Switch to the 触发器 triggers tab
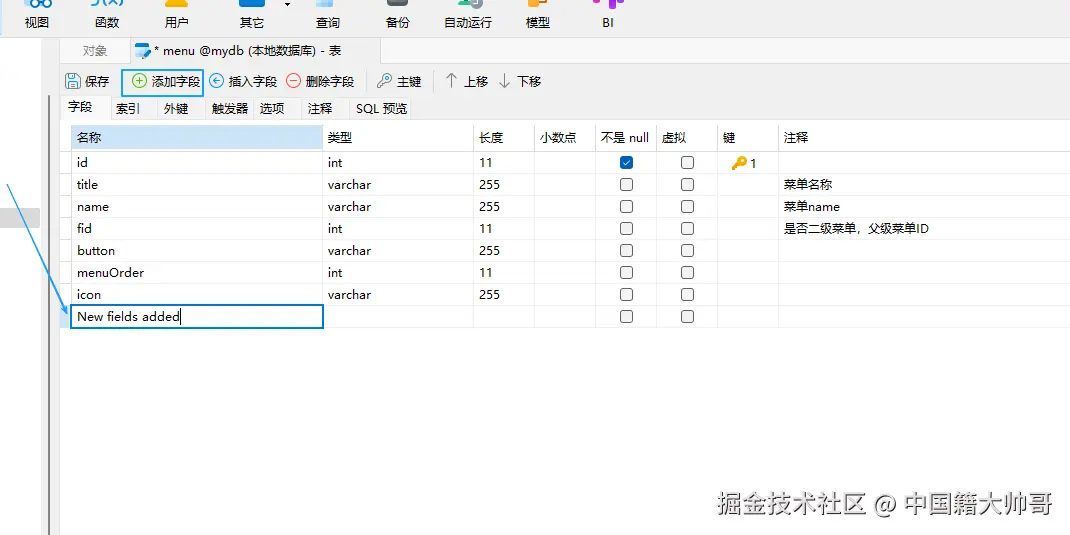Viewport: 1070px width, 535px height. point(229,109)
